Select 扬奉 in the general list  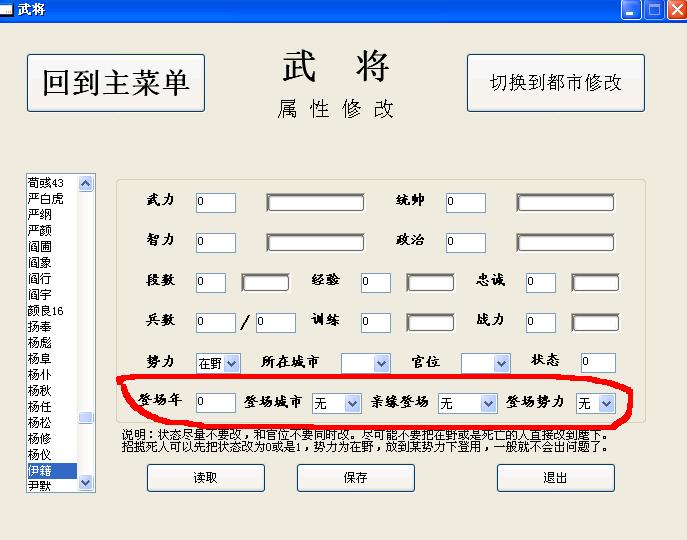52,327
